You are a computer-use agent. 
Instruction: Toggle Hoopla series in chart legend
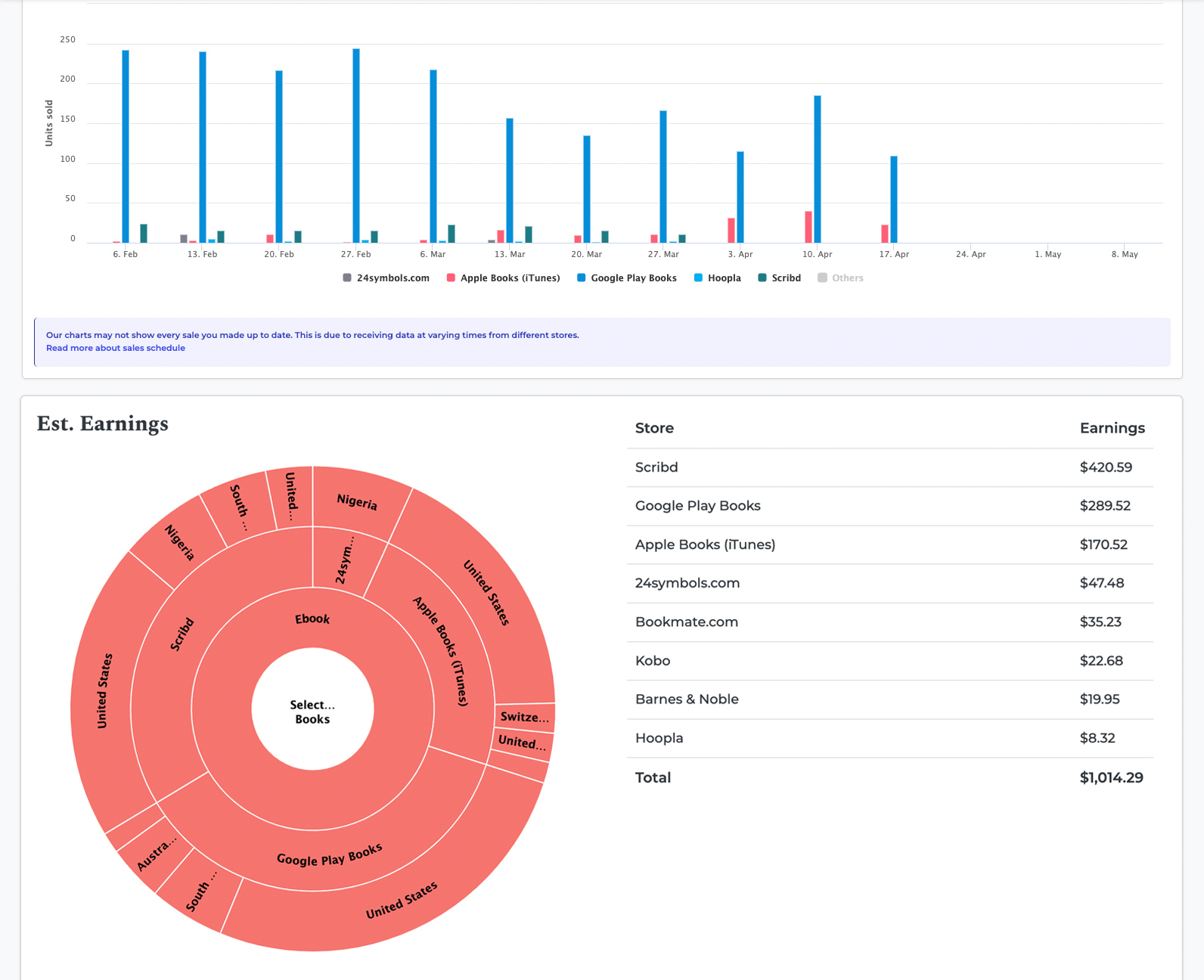tap(717, 278)
